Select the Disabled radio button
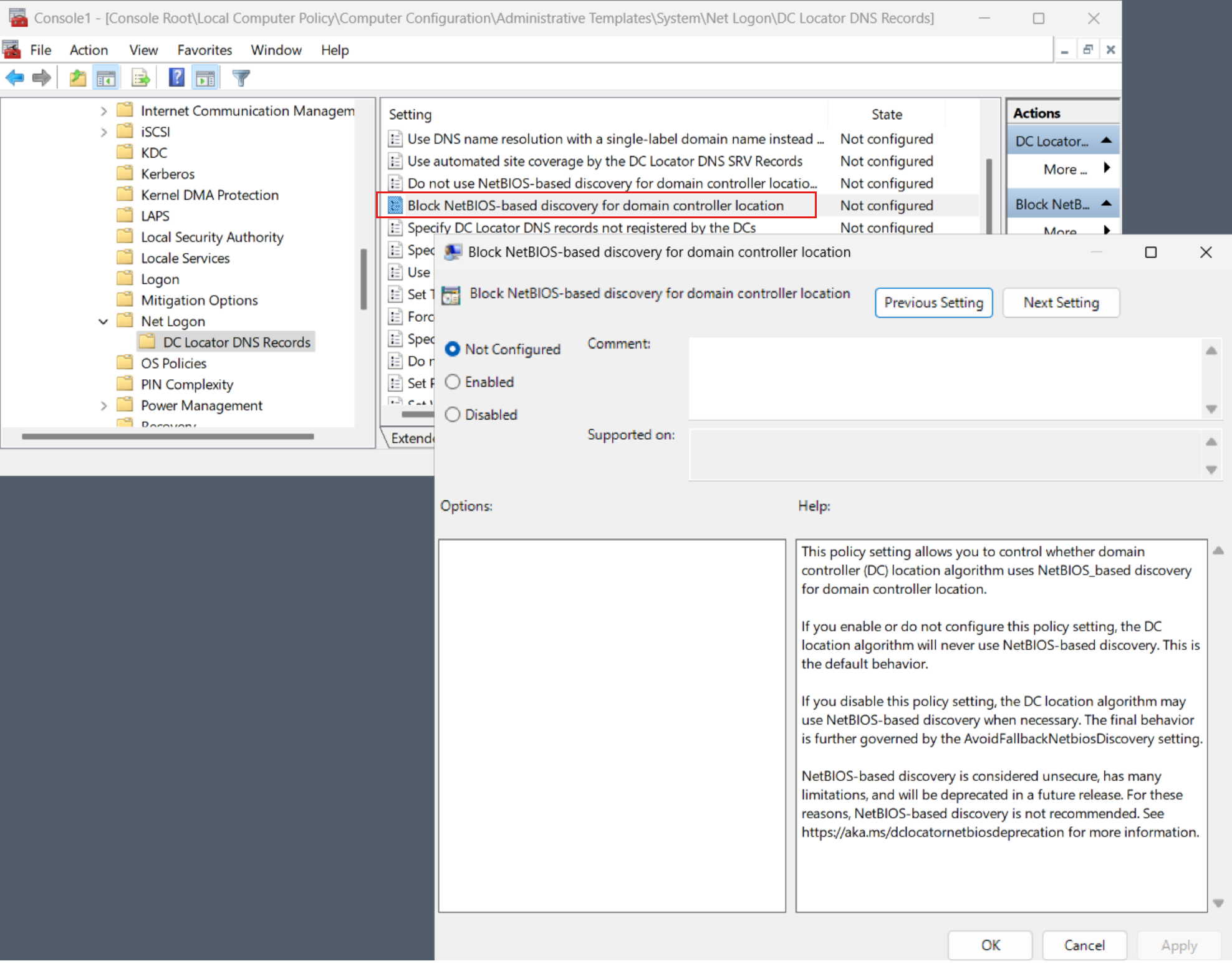Screen dimensions: 1232x971 [453, 414]
